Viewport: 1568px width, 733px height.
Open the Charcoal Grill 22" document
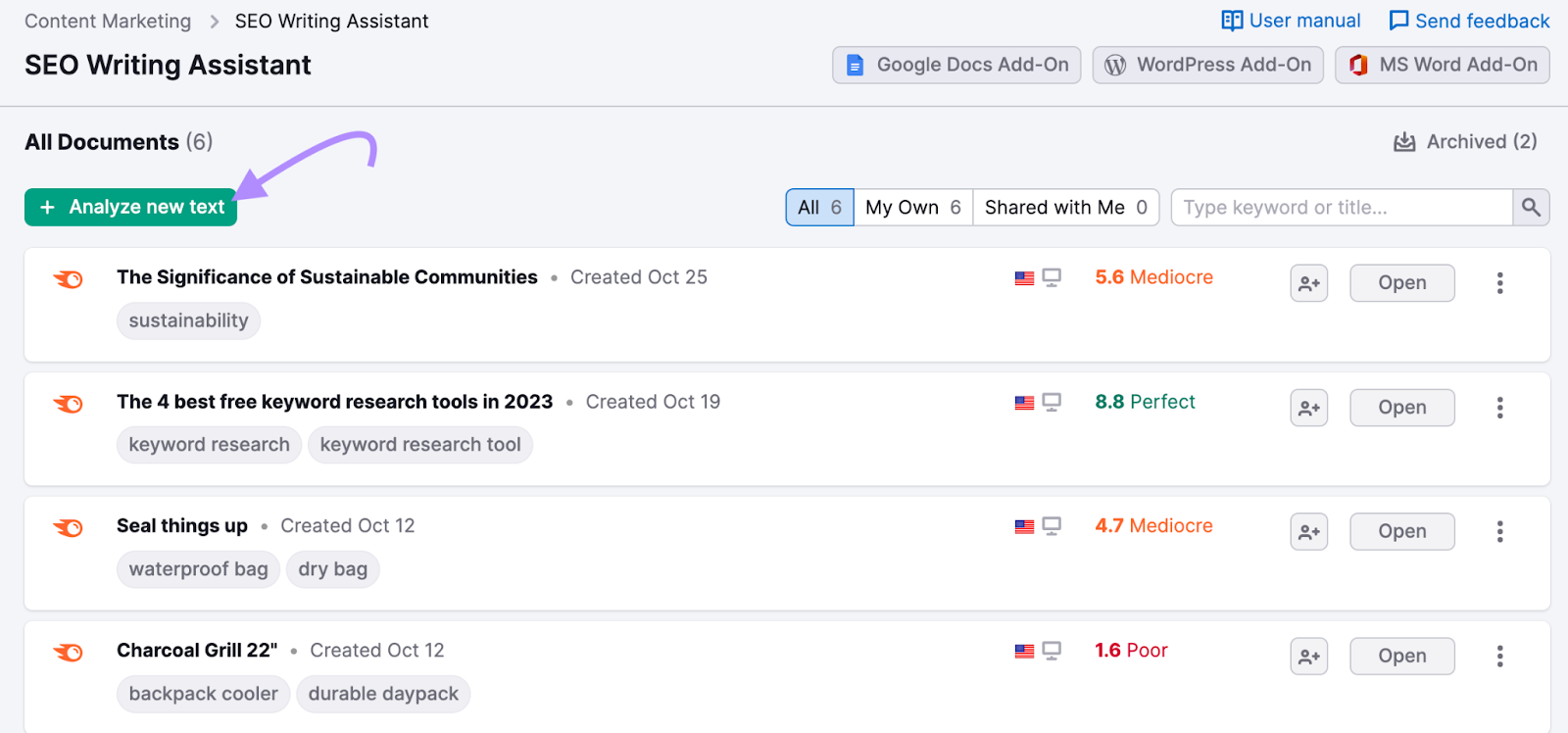[1401, 657]
